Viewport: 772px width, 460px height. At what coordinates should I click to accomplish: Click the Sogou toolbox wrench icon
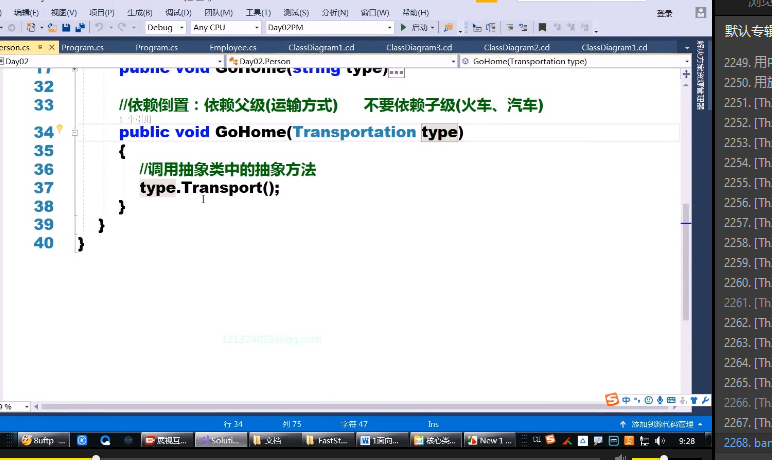(x=705, y=400)
